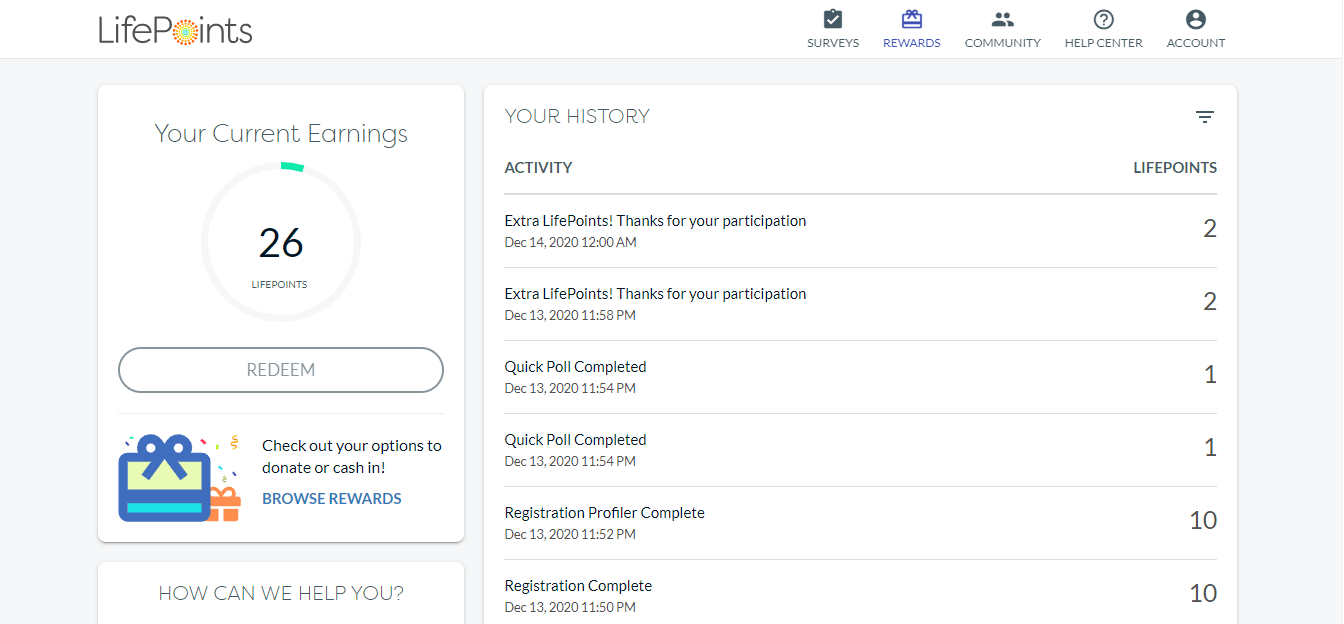
Task: Go to SURVEYS menu label
Action: [x=833, y=43]
